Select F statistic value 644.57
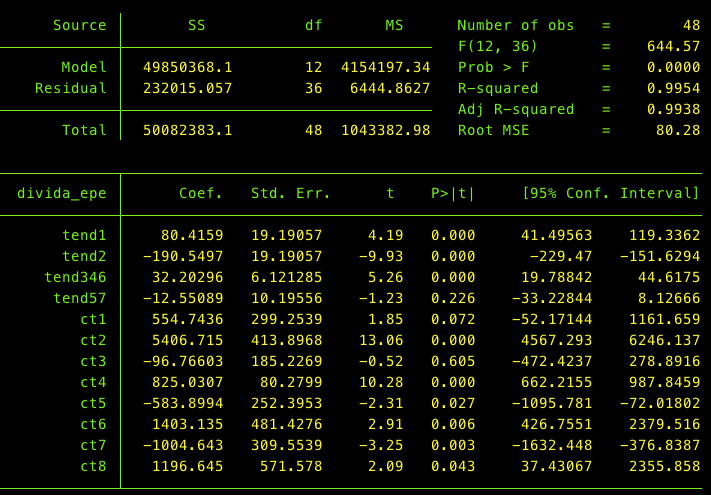The height and width of the screenshot is (495, 711). pos(673,46)
